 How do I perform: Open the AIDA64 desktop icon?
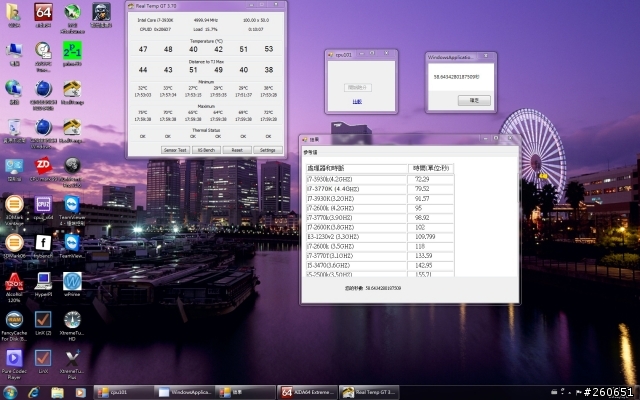coord(43,14)
